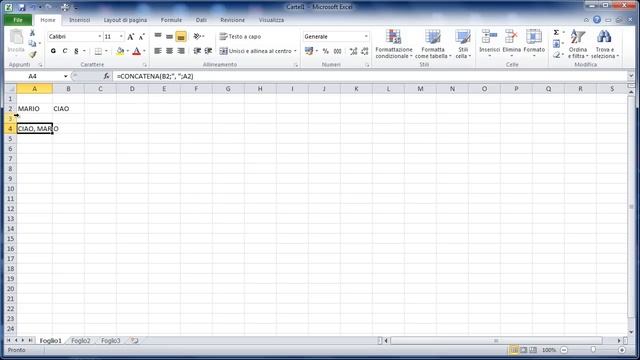The width and height of the screenshot is (640, 360).
Task: Select the Format Painter brush icon
Action: pos(32,54)
